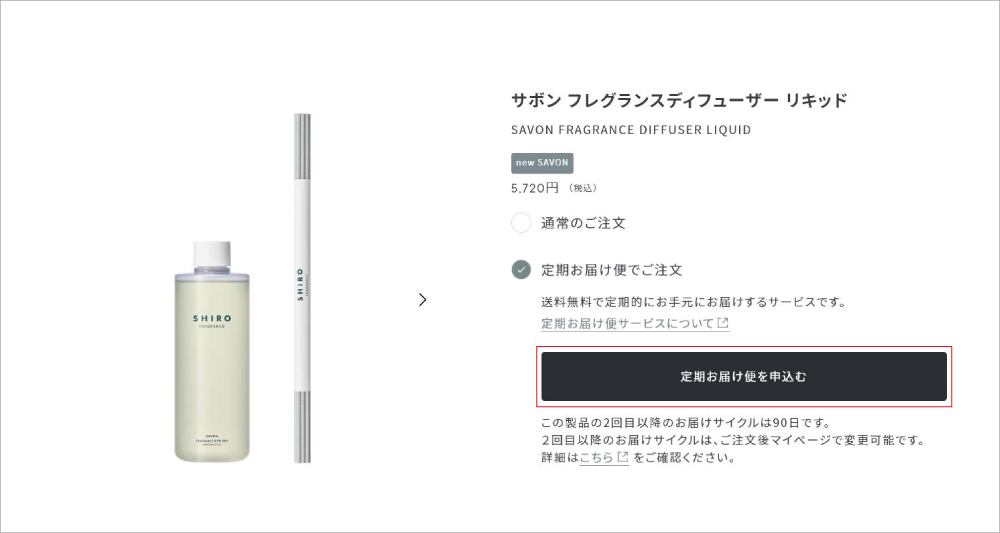The height and width of the screenshot is (533, 1000).
Task: Follow the こちら details link
Action: tap(596, 458)
